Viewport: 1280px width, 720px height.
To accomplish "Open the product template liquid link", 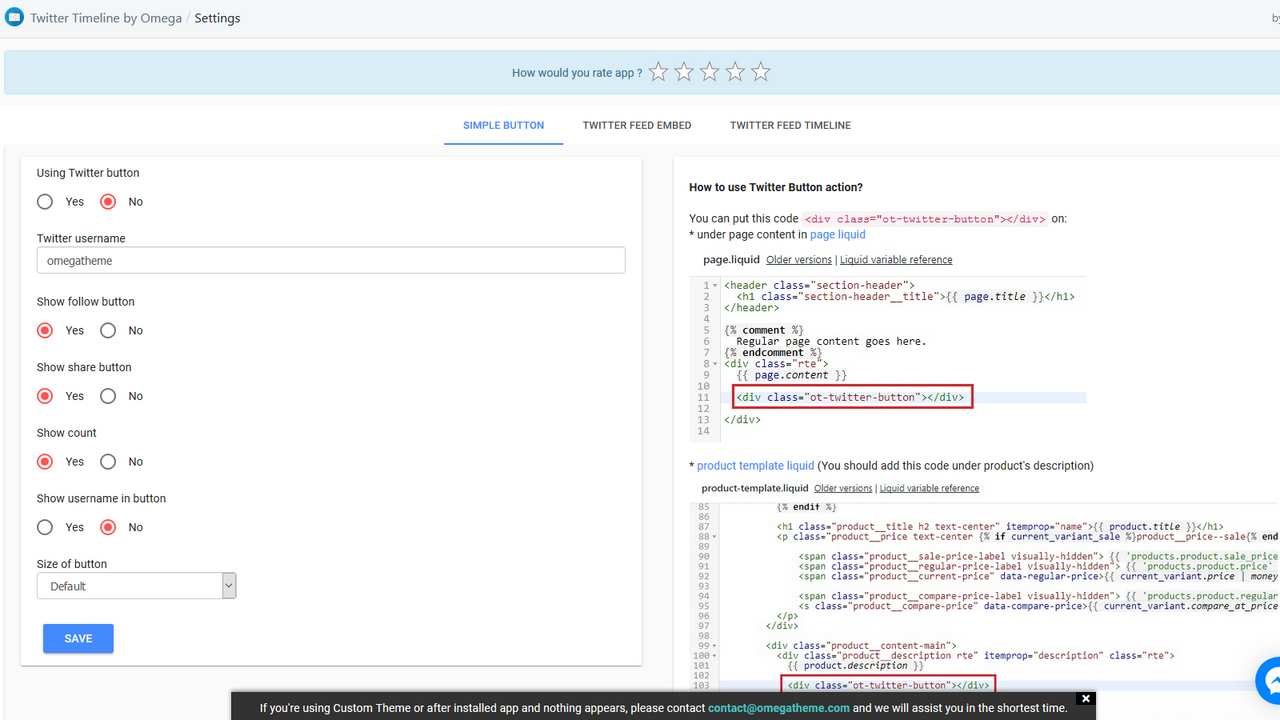I will 755,466.
